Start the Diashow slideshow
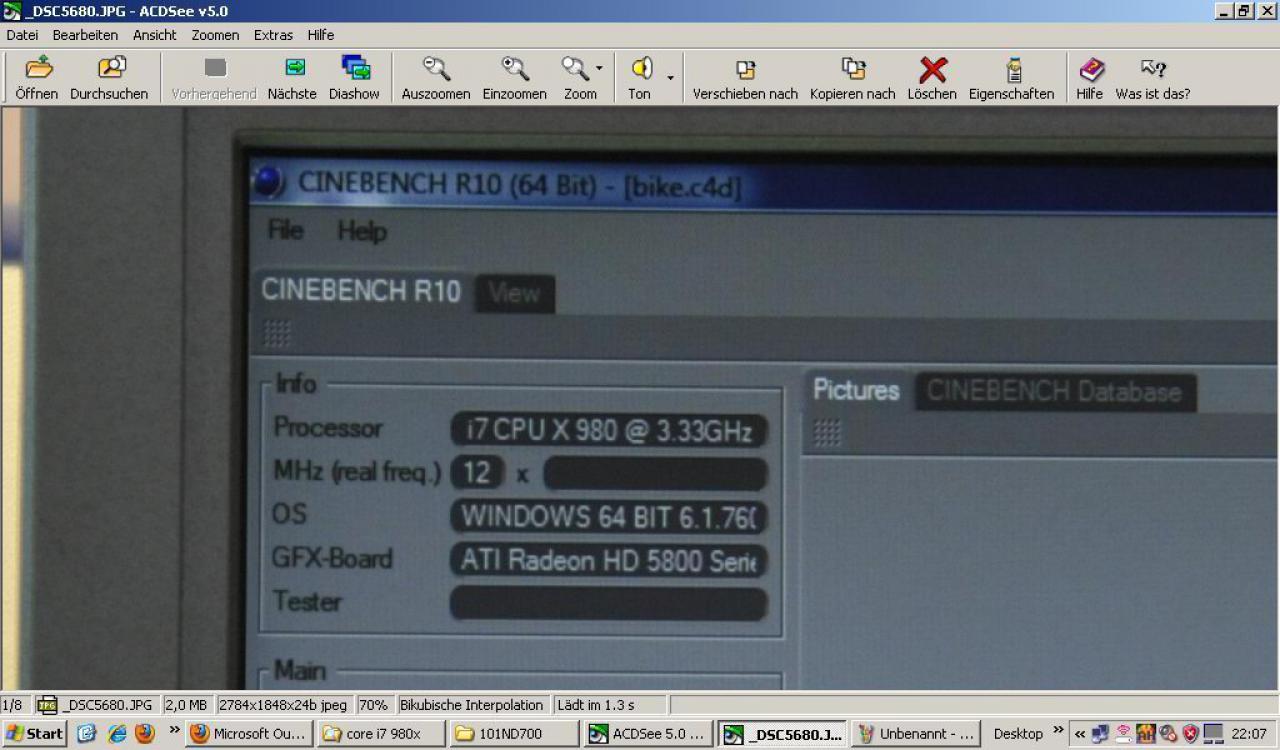This screenshot has height=750, width=1280. 354,79
